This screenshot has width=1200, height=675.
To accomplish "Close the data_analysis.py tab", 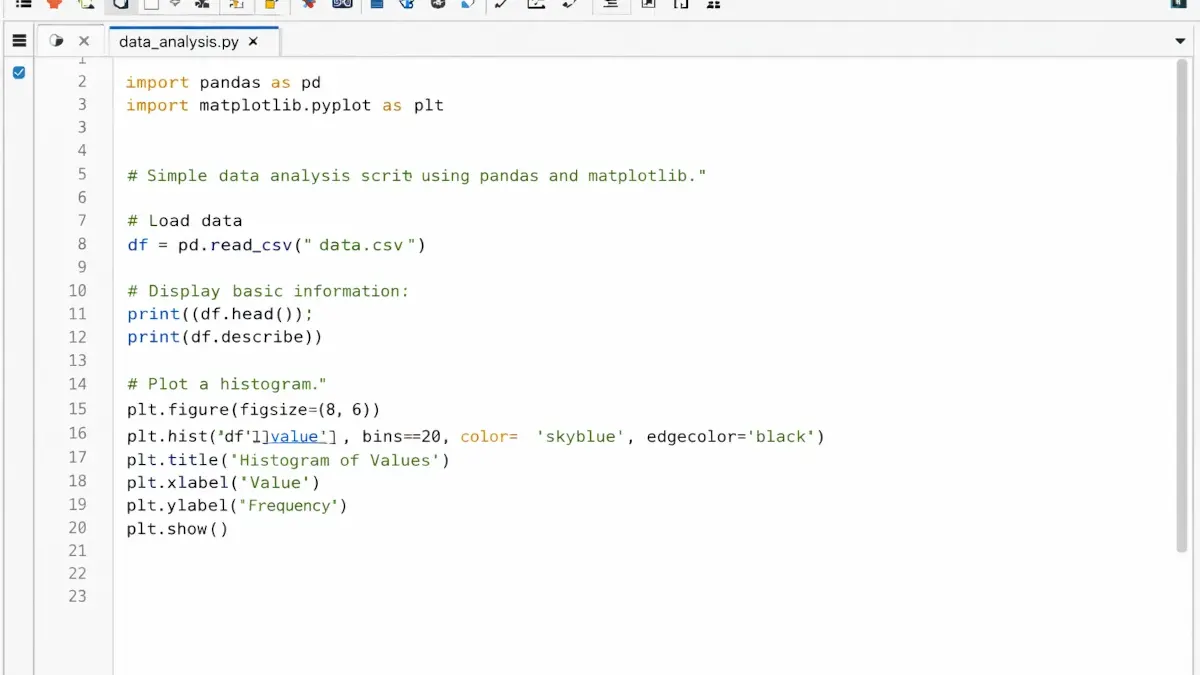I will [x=253, y=42].
